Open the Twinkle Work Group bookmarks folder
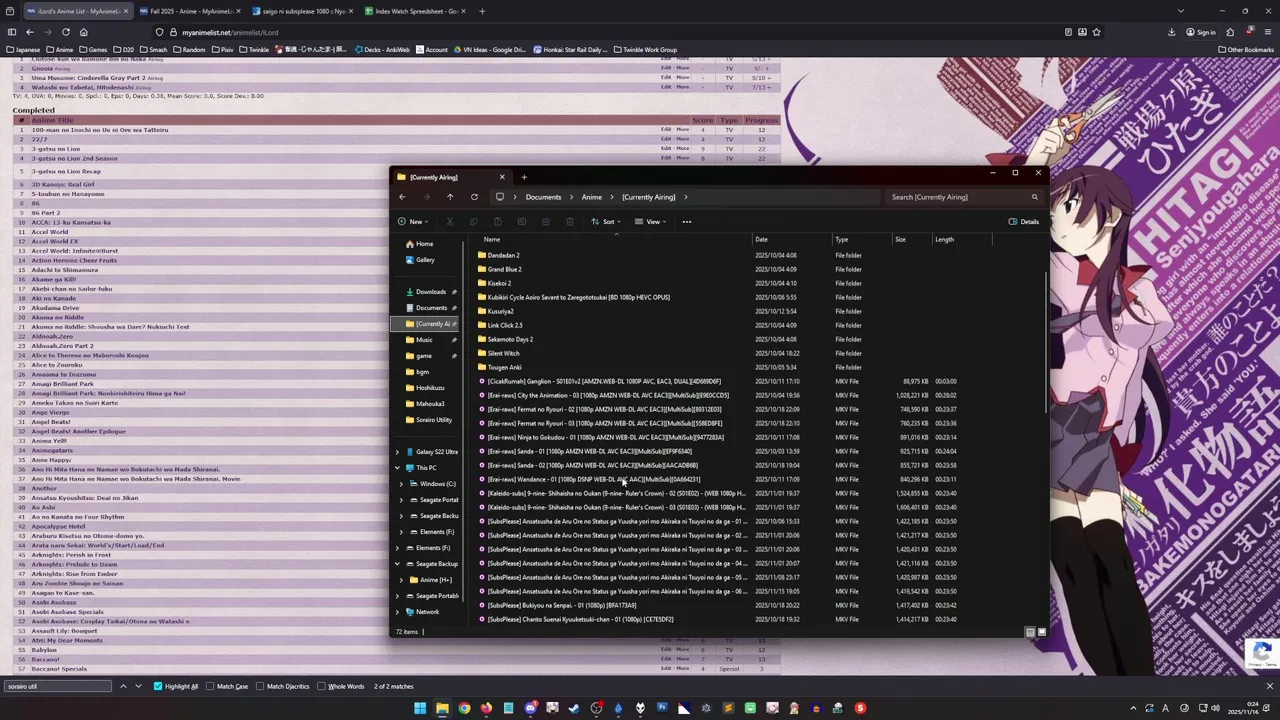The width and height of the screenshot is (1280, 720). (x=646, y=49)
